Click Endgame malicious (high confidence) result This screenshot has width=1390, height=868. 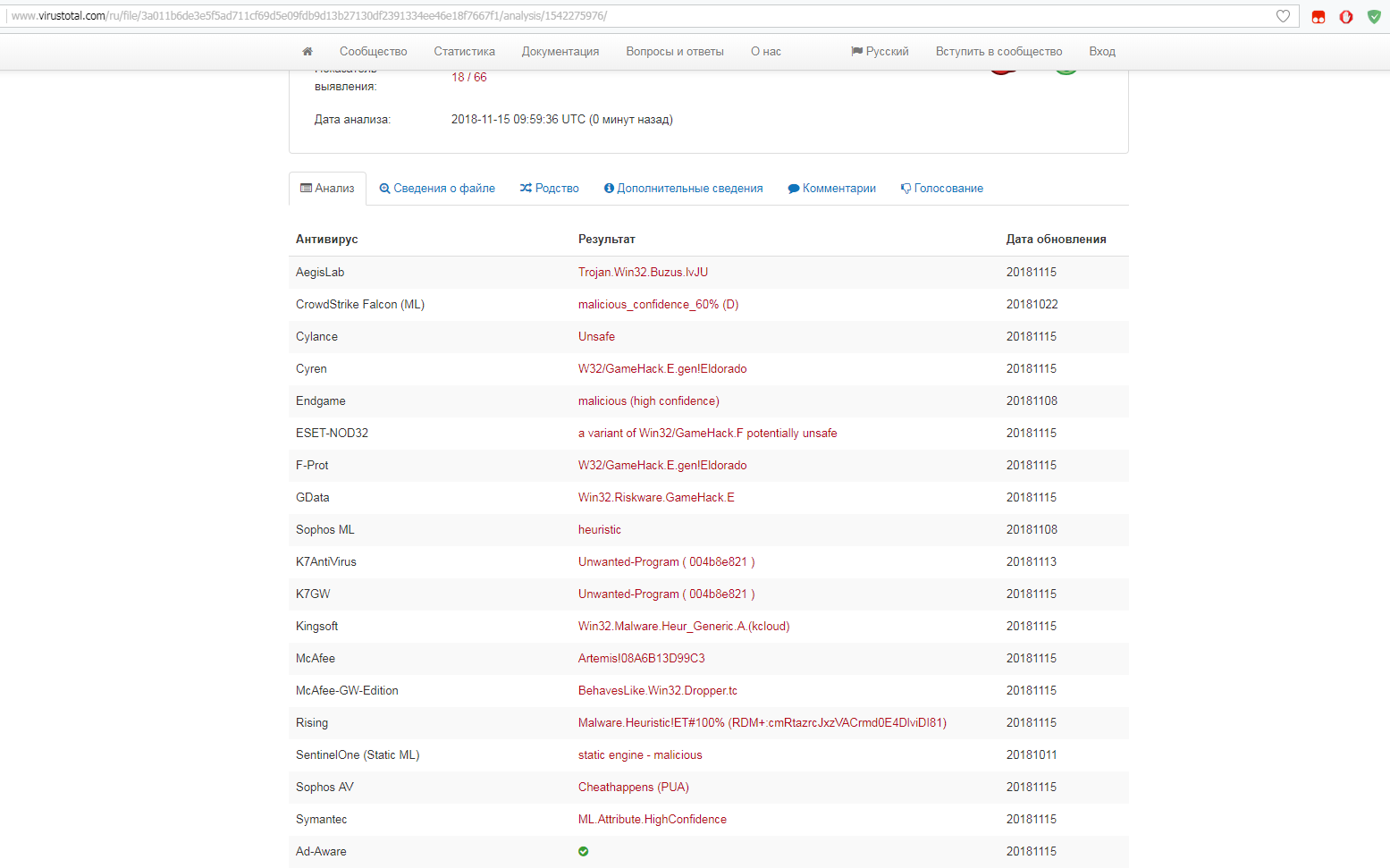(649, 401)
